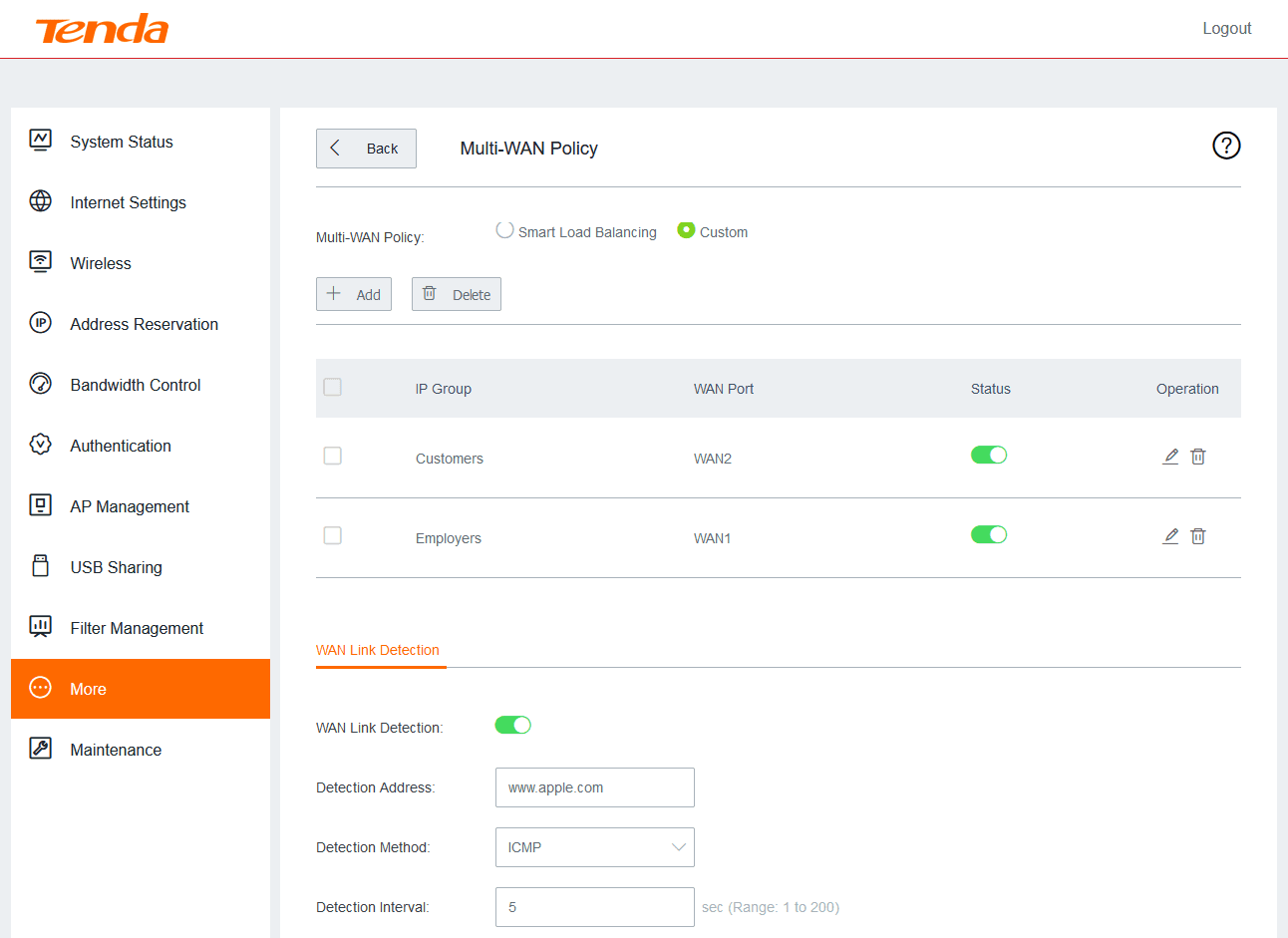Open the Detection Method ICMP dropdown
Image resolution: width=1288 pixels, height=938 pixels.
tap(595, 847)
